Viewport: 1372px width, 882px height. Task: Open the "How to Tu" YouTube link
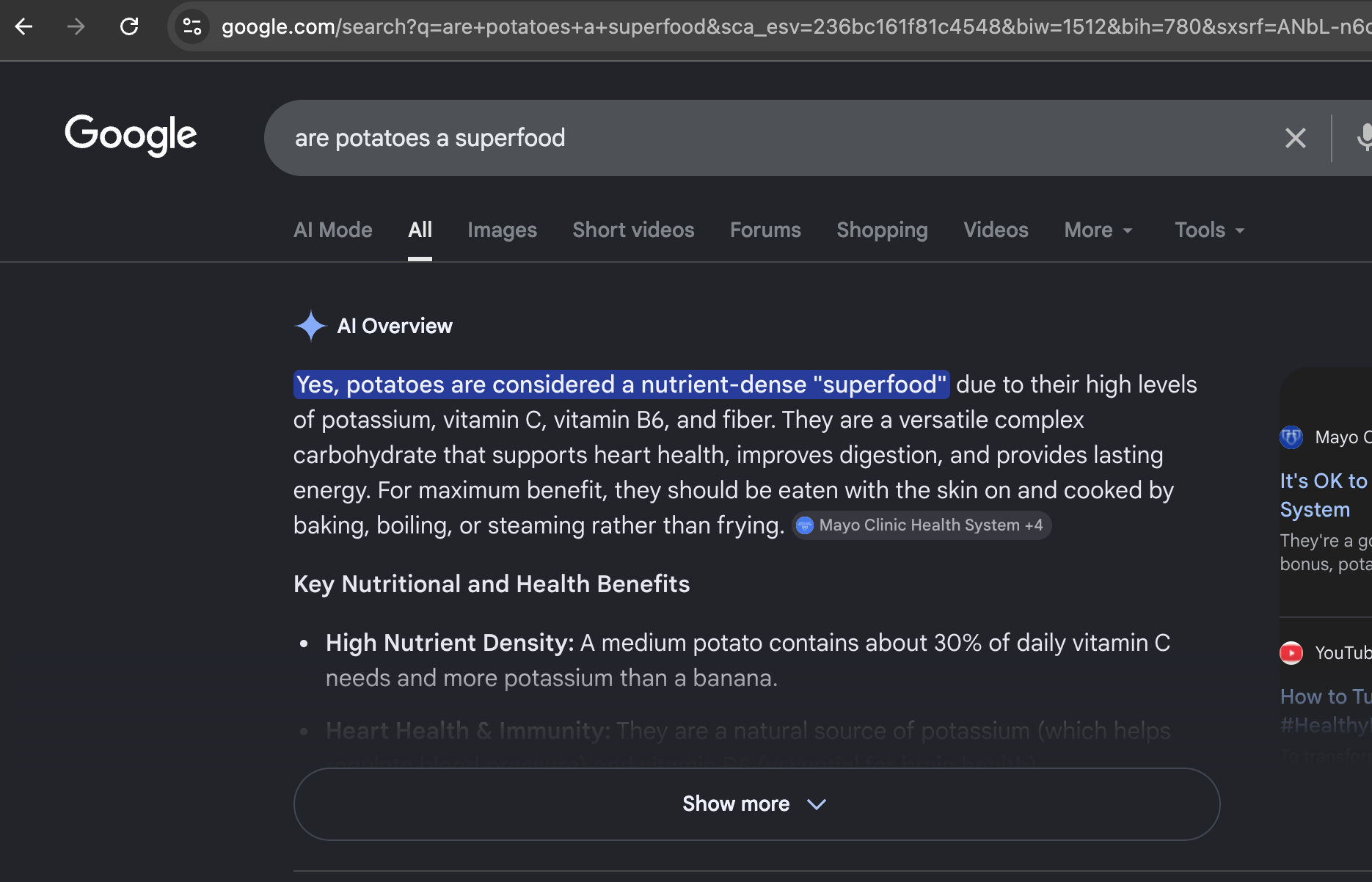pos(1325,710)
